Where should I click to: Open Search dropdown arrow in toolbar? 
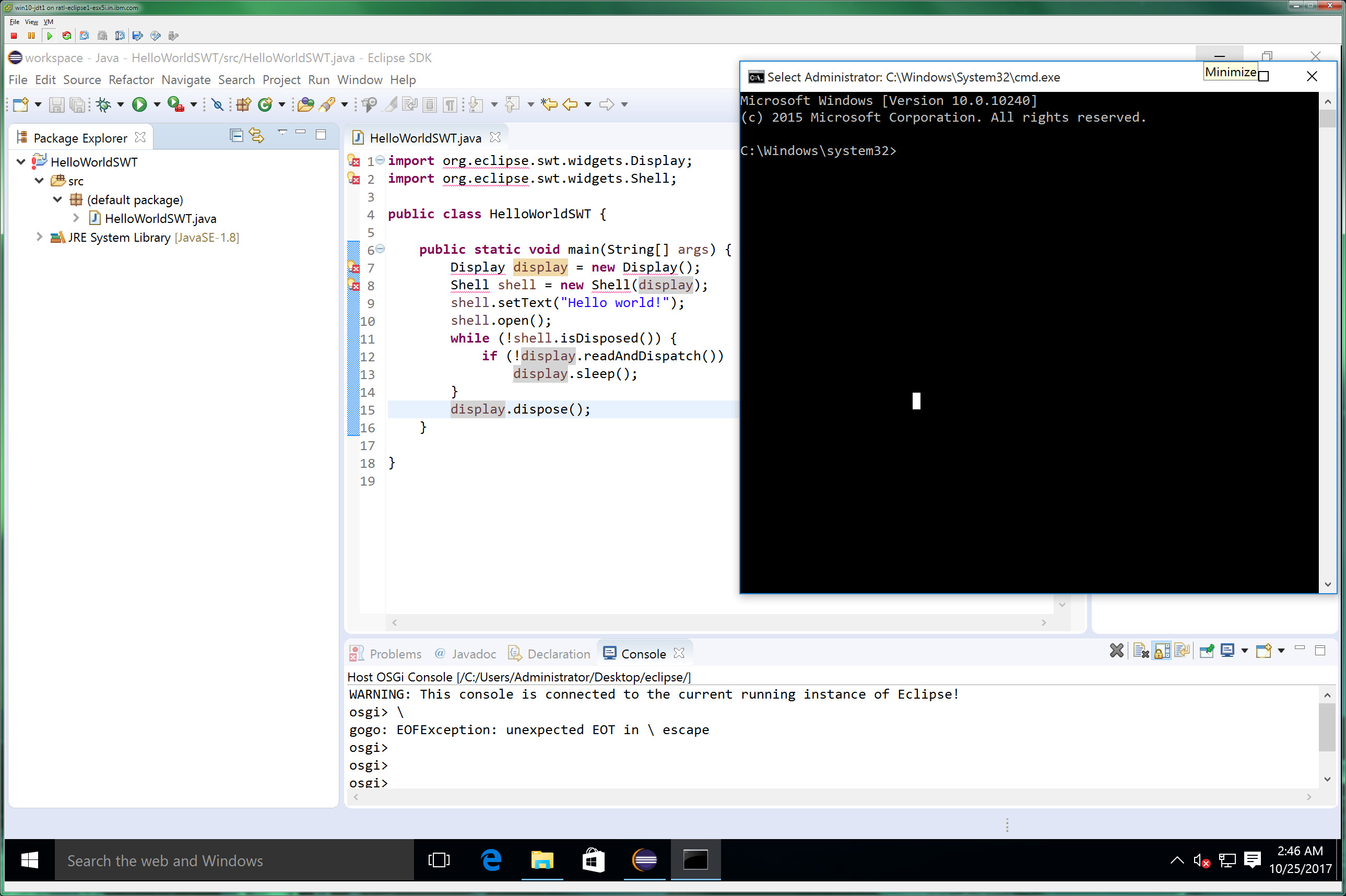[x=344, y=104]
